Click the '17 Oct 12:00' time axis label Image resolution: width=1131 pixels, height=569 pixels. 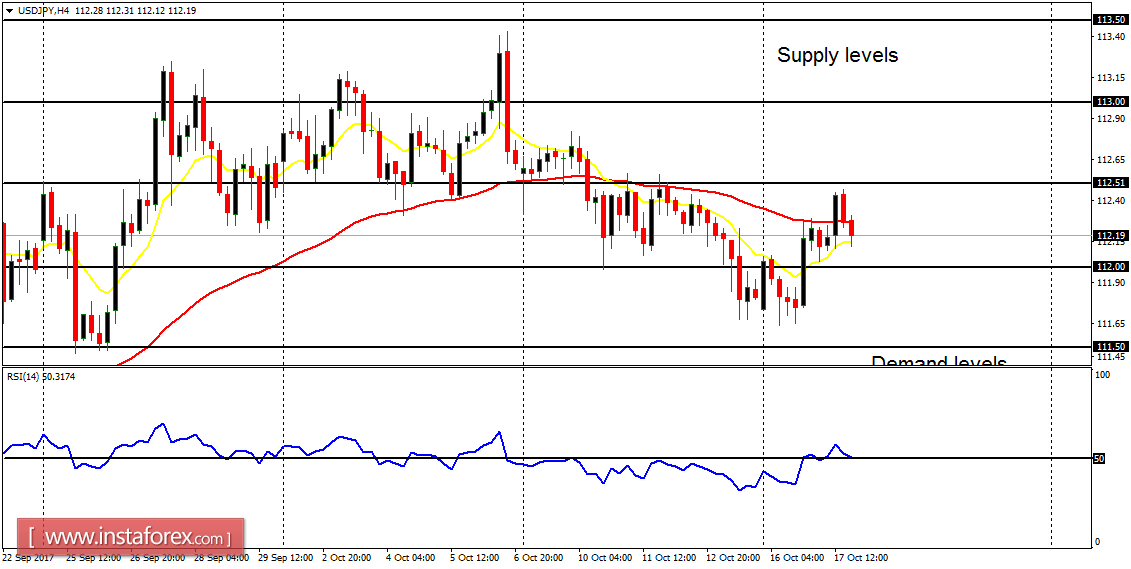coord(861,558)
